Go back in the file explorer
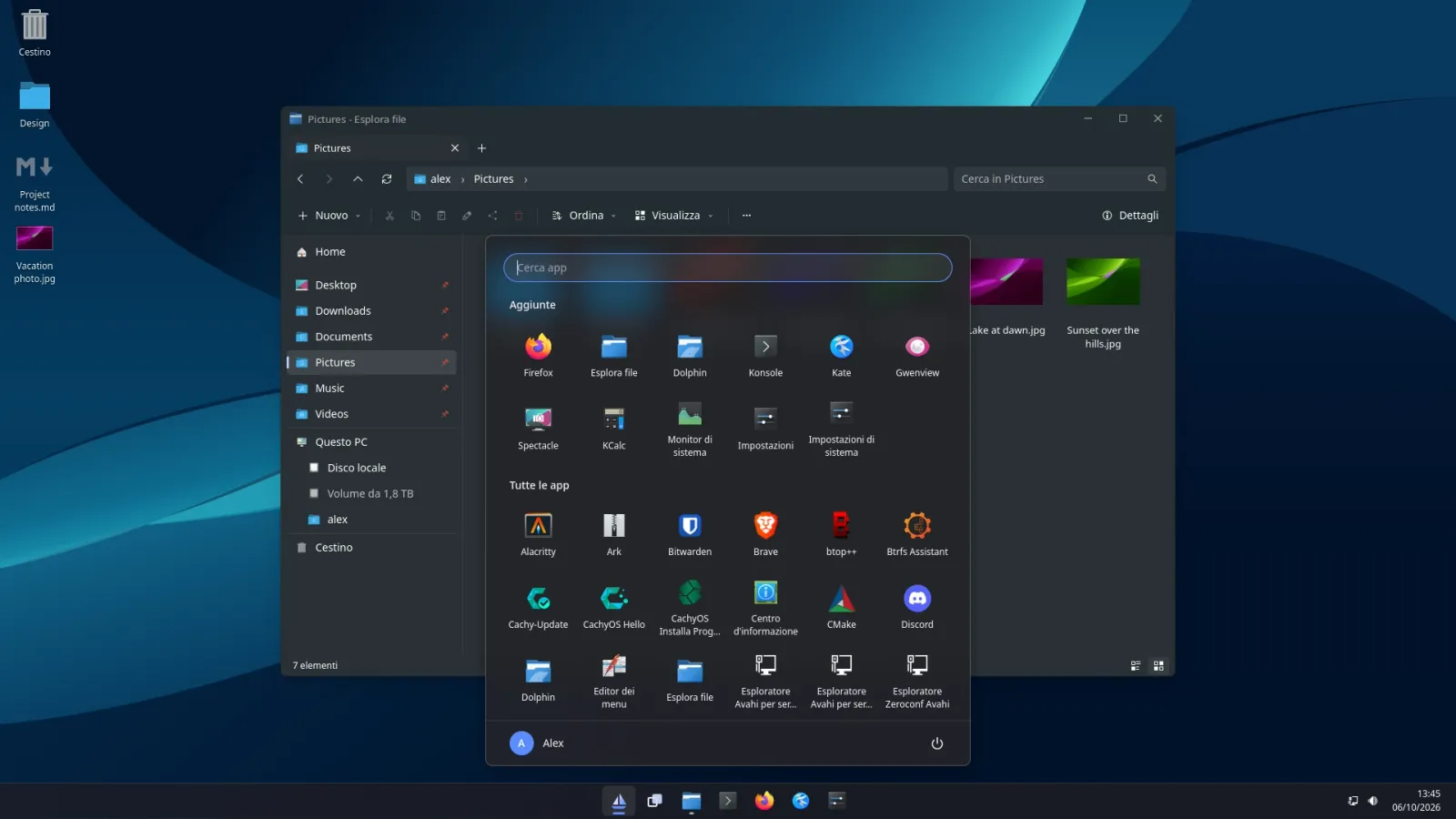This screenshot has width=1456, height=819. click(300, 179)
